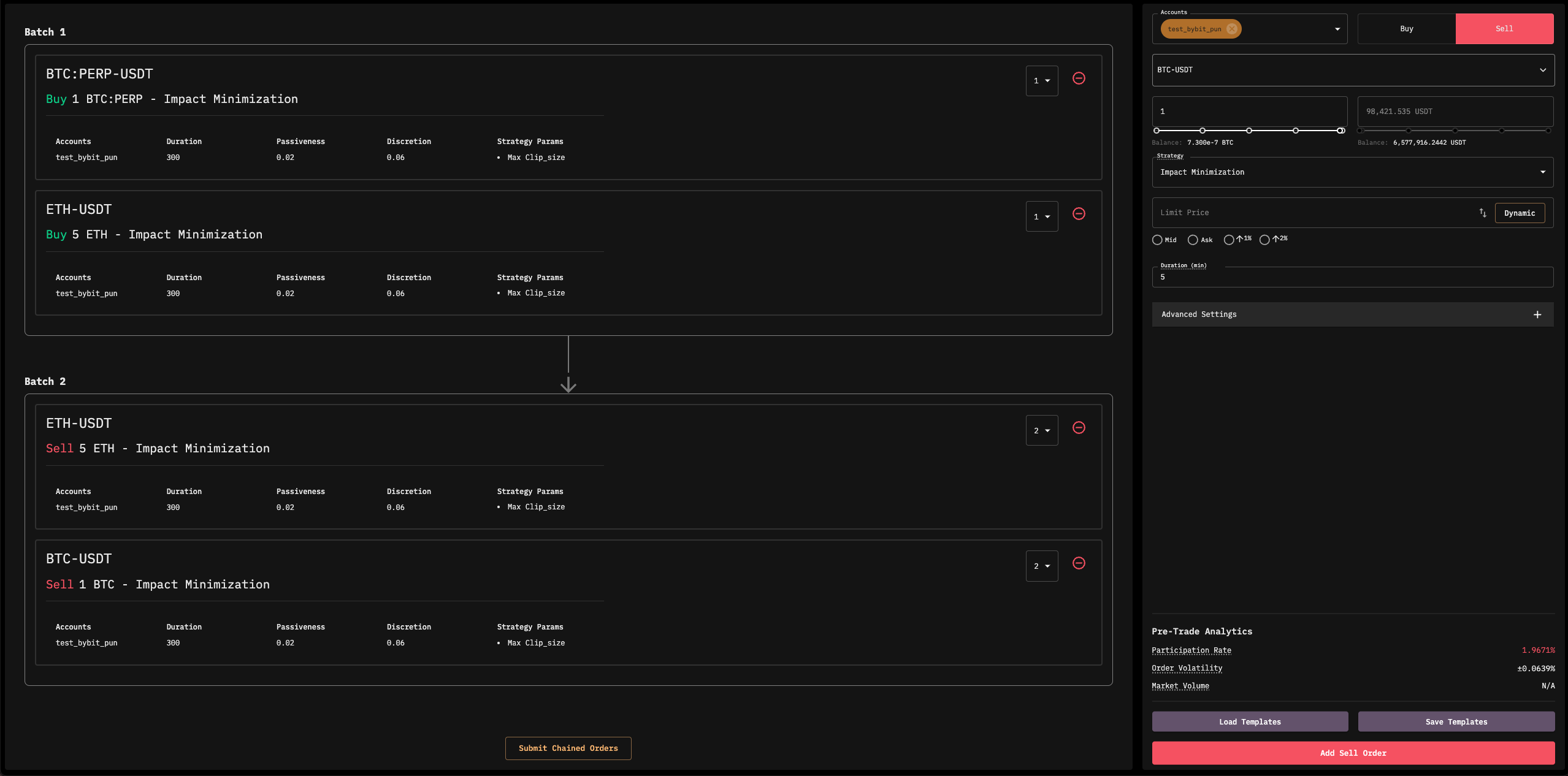Remove test_bybit_pun account chip

pos(1232,29)
